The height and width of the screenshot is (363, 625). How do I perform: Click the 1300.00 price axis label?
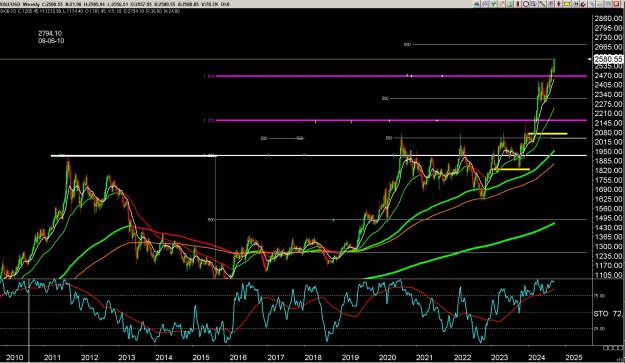tap(608, 247)
